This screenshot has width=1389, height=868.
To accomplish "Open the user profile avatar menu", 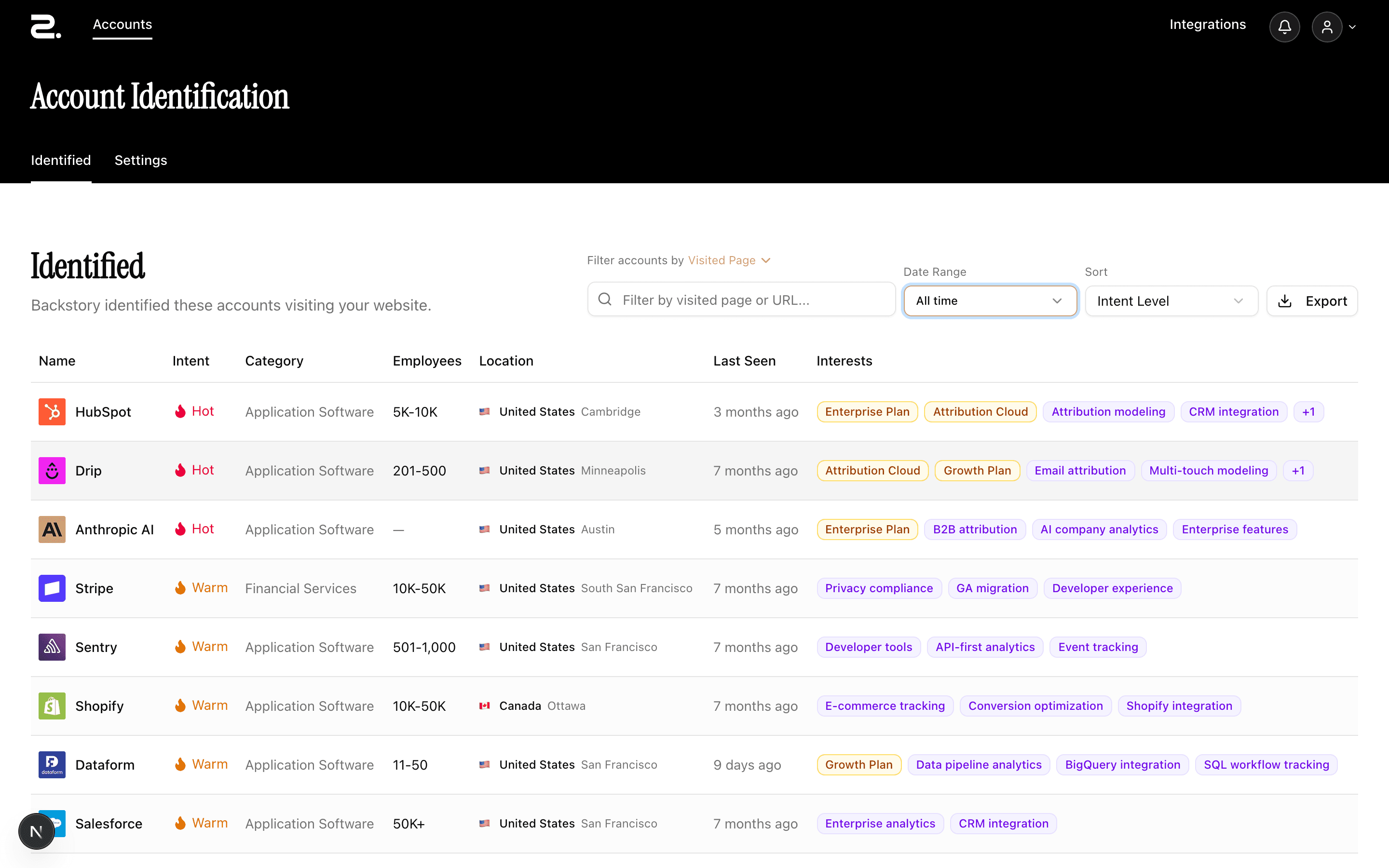I will [x=1326, y=27].
